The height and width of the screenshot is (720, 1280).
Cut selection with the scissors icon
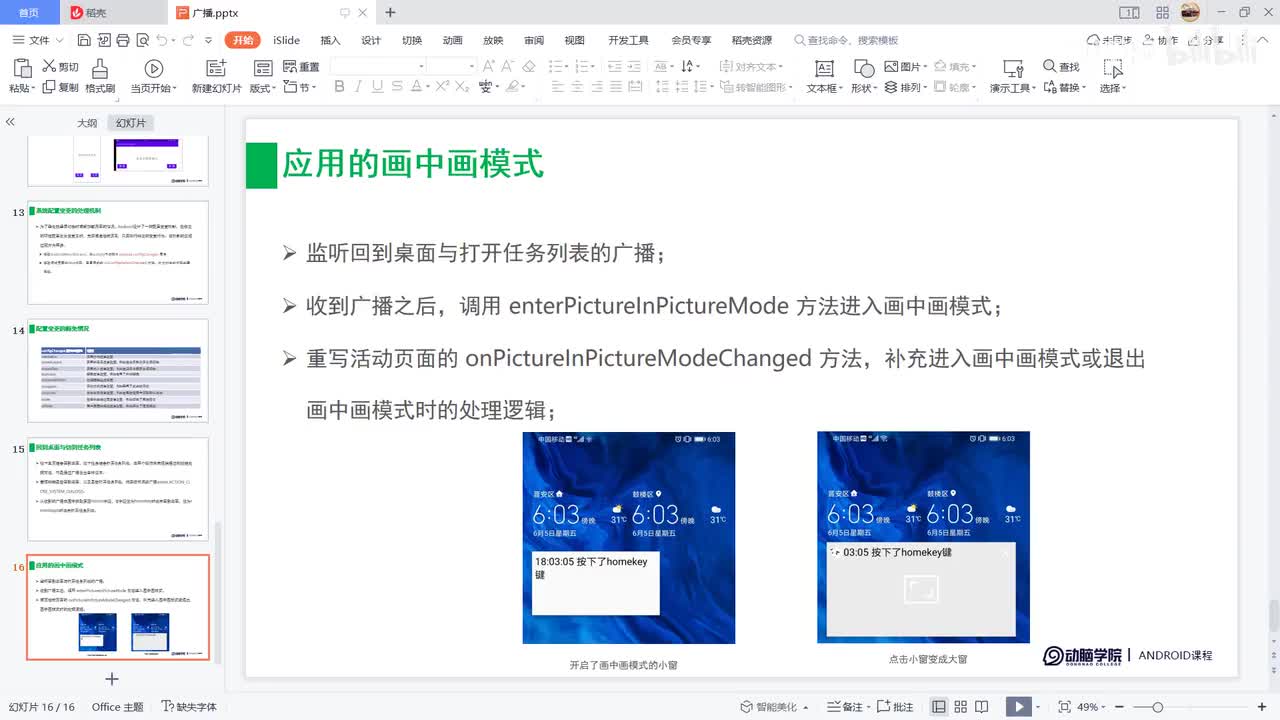pyautogui.click(x=49, y=67)
